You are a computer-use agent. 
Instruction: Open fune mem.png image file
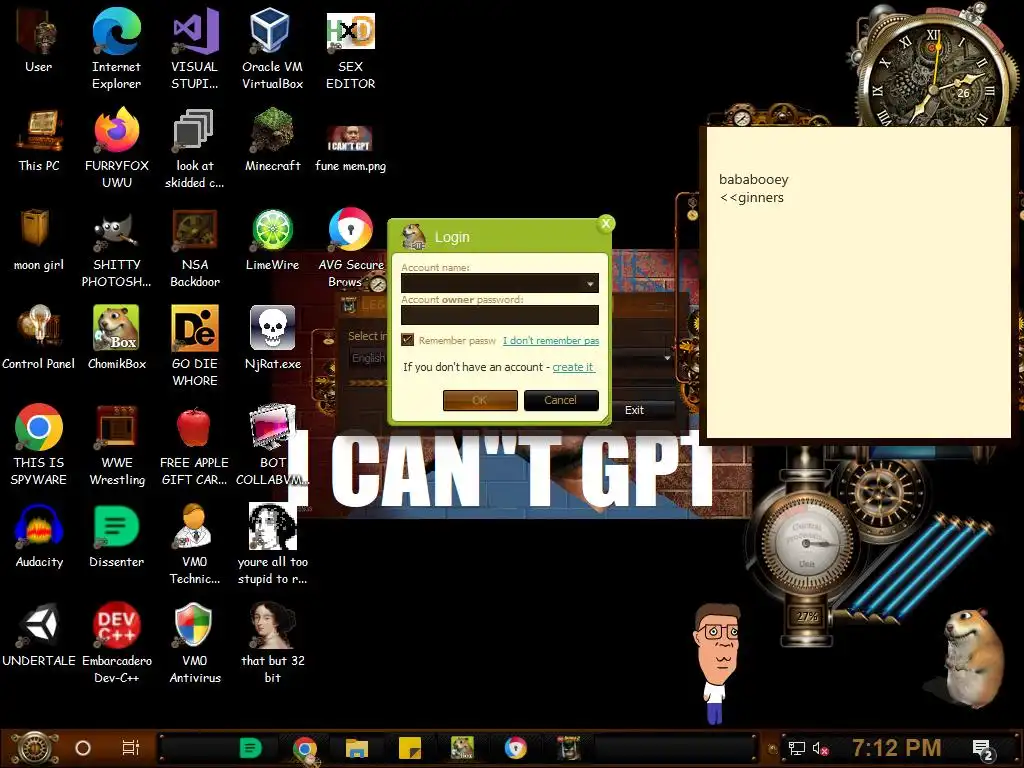(351, 148)
